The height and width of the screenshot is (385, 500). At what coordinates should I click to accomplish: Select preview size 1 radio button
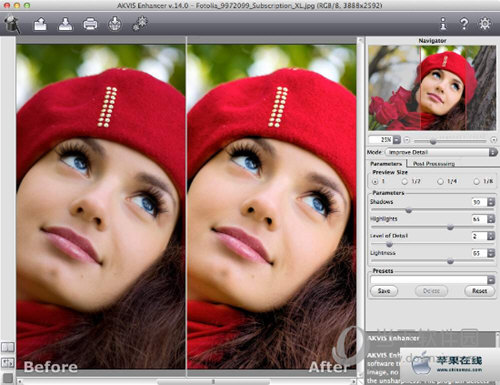point(375,181)
